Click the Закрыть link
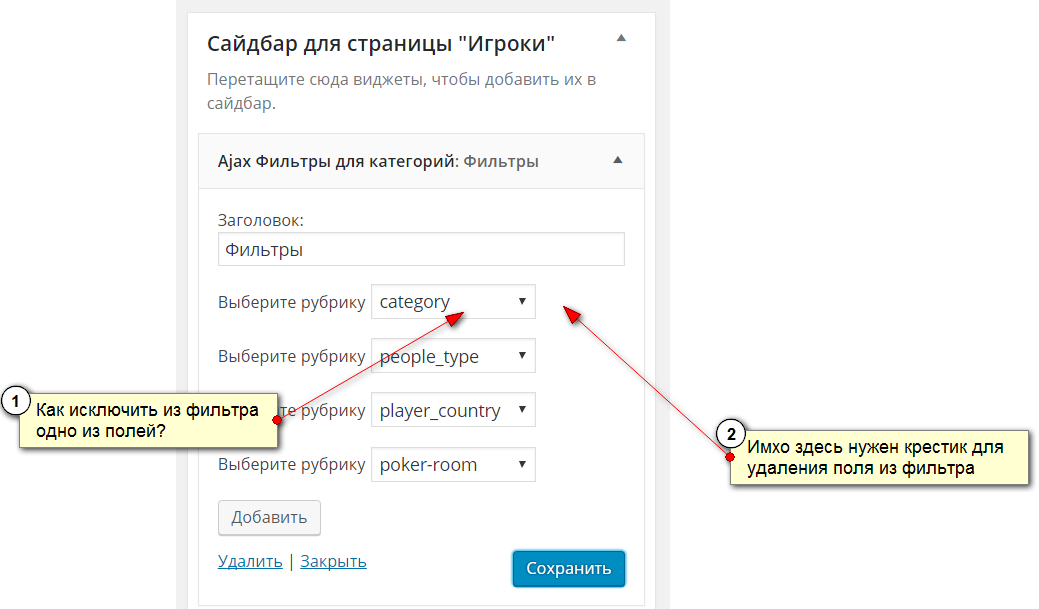Image resolution: width=1039 pixels, height=609 pixels. point(333,562)
